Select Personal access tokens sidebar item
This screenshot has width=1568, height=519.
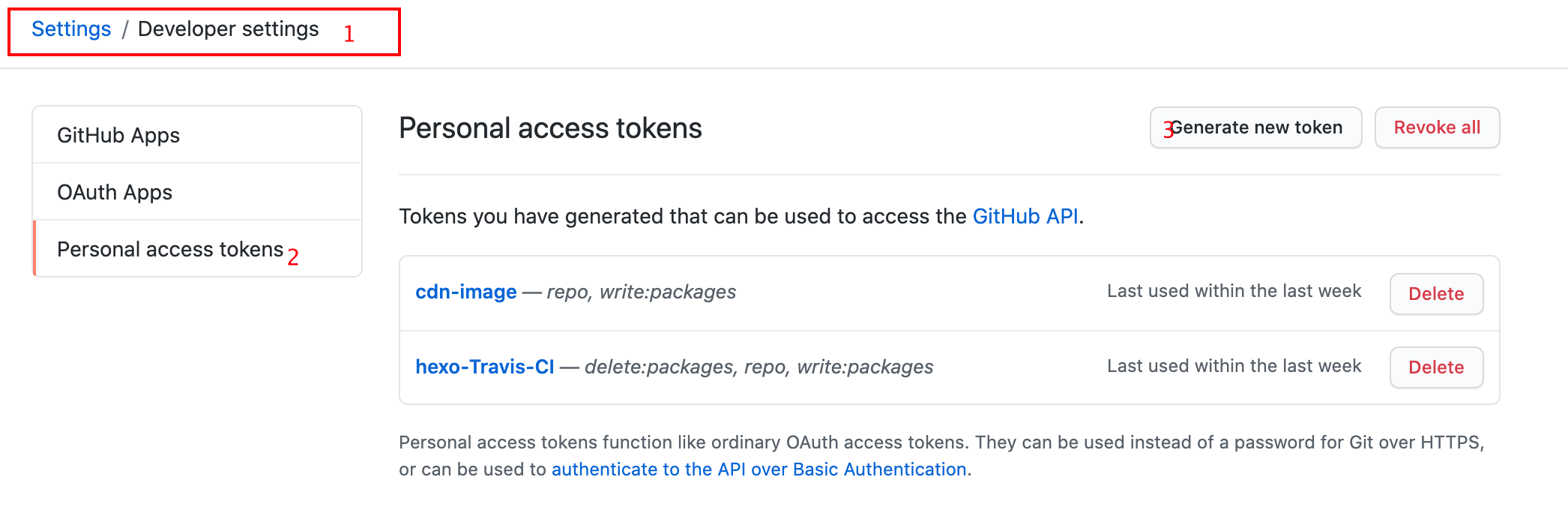click(x=198, y=249)
